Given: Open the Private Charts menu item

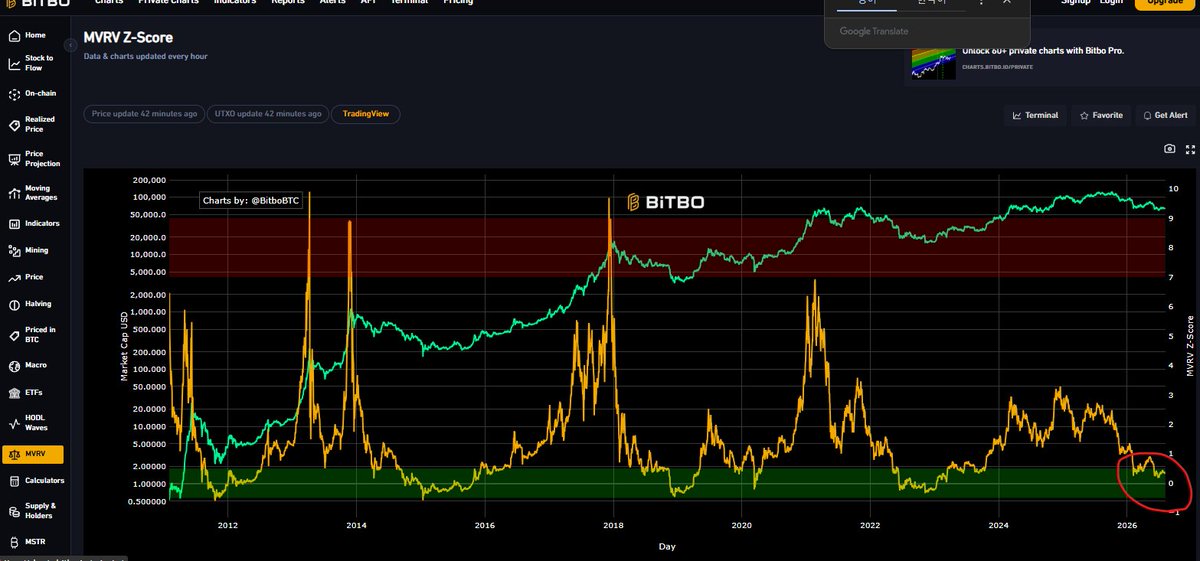Looking at the screenshot, I should click(169, 3).
